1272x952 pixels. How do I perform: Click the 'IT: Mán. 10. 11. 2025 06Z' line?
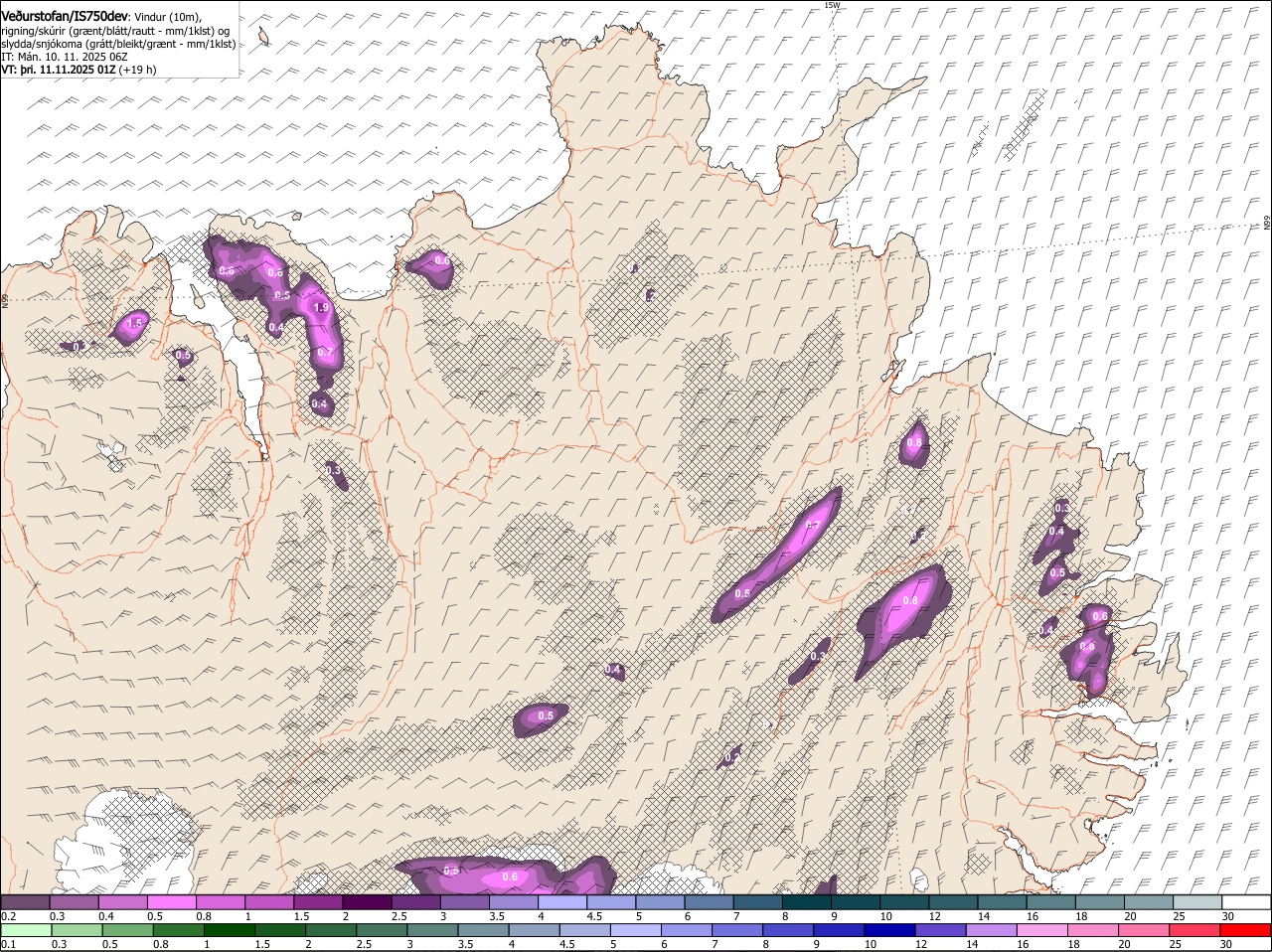point(64,57)
